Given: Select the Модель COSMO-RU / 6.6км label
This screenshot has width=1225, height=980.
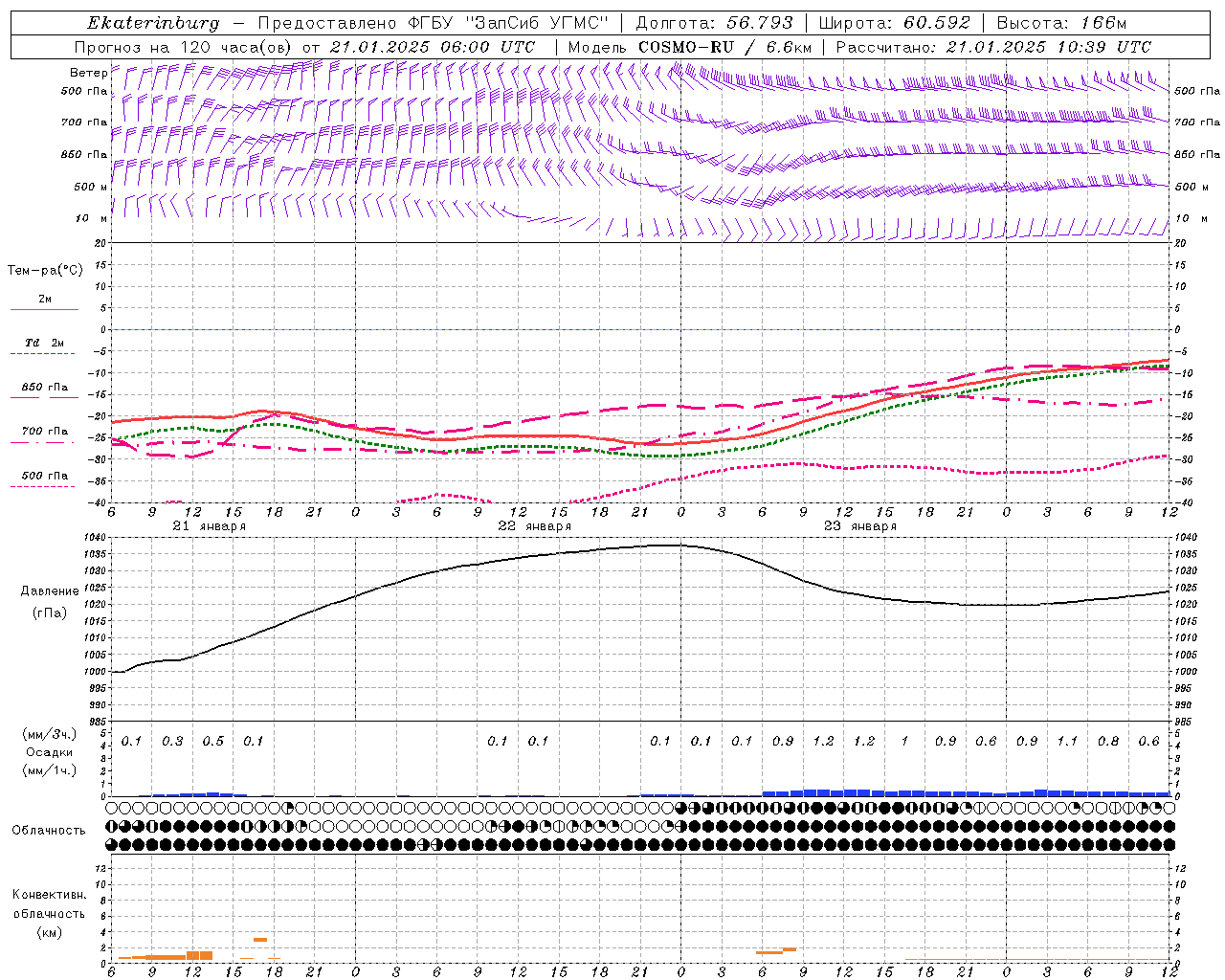Looking at the screenshot, I should [690, 47].
